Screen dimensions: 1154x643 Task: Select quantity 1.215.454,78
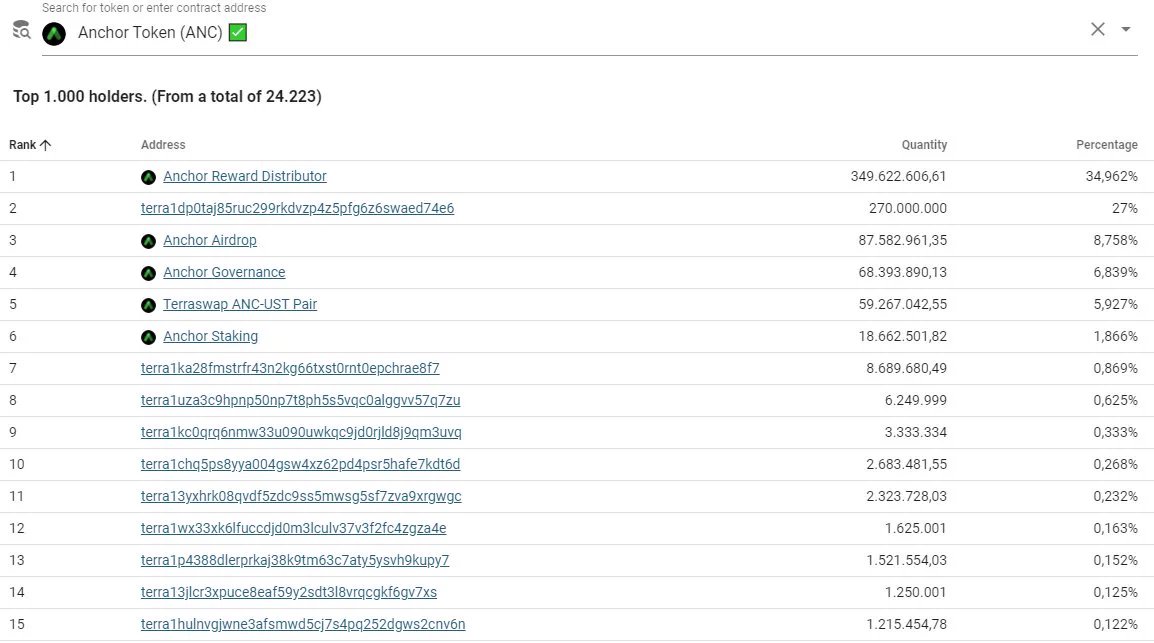pos(906,625)
